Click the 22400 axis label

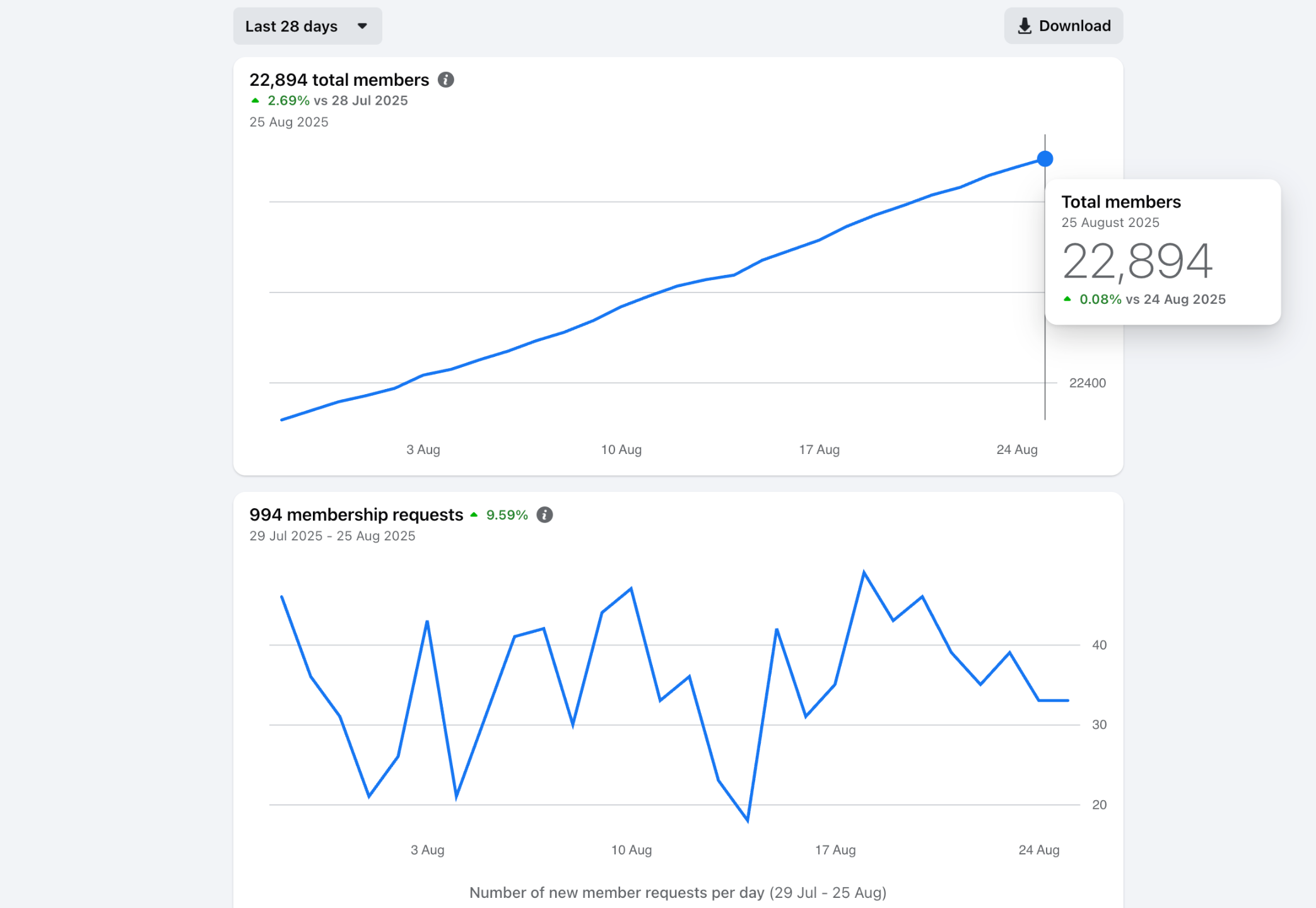pos(1087,383)
